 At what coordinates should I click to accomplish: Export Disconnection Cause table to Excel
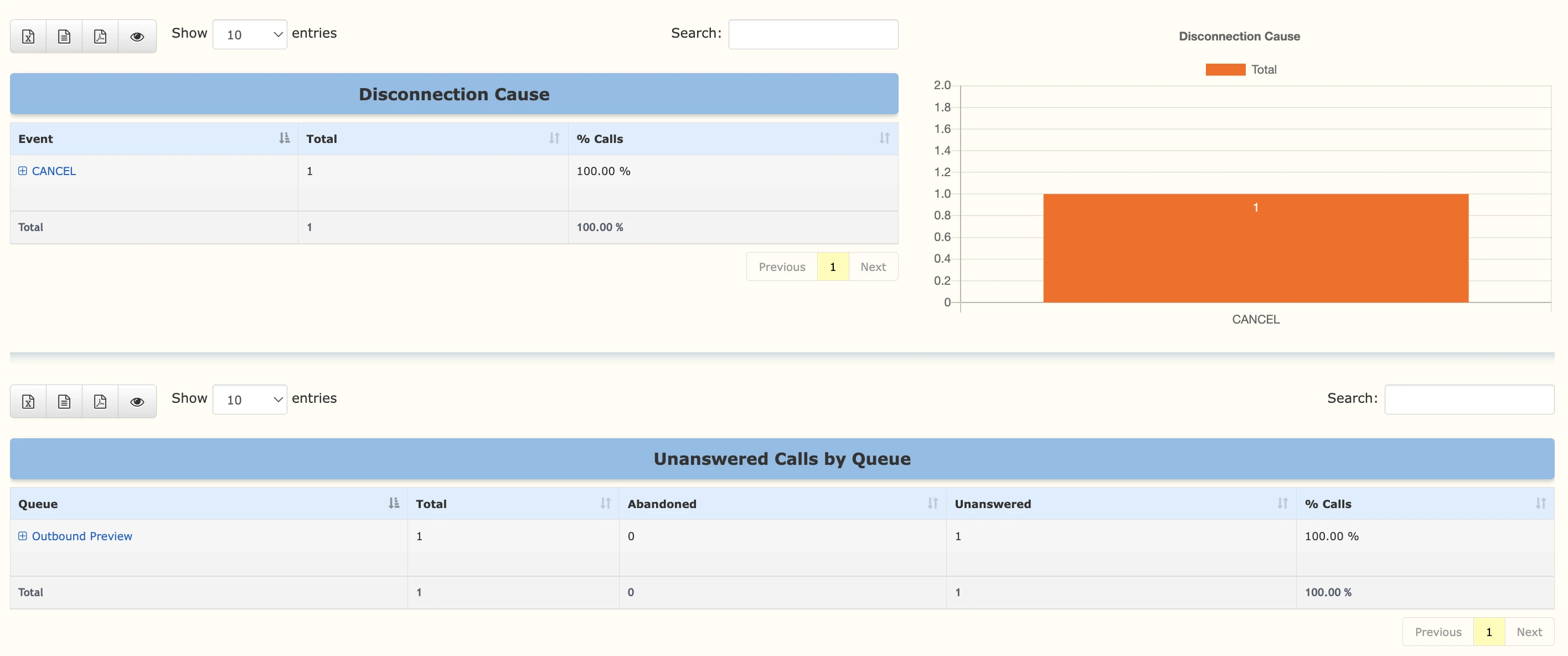pyautogui.click(x=28, y=36)
